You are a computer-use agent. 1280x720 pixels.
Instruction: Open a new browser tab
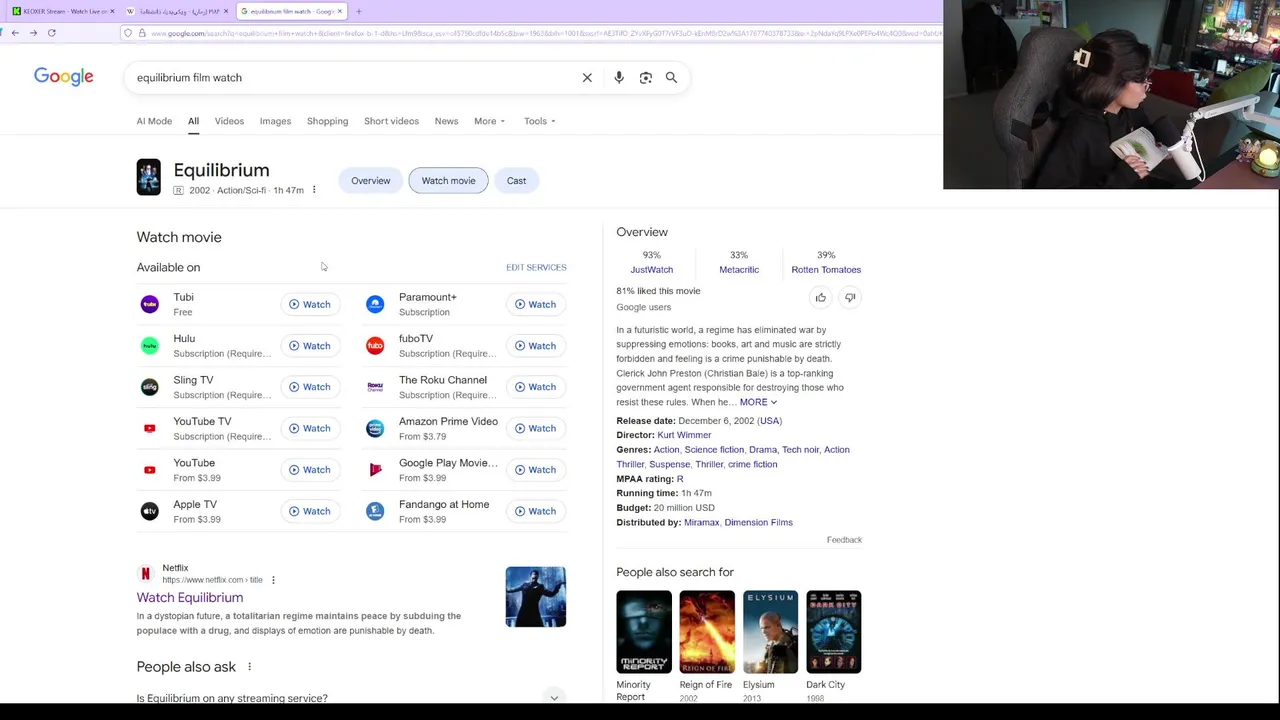(359, 11)
